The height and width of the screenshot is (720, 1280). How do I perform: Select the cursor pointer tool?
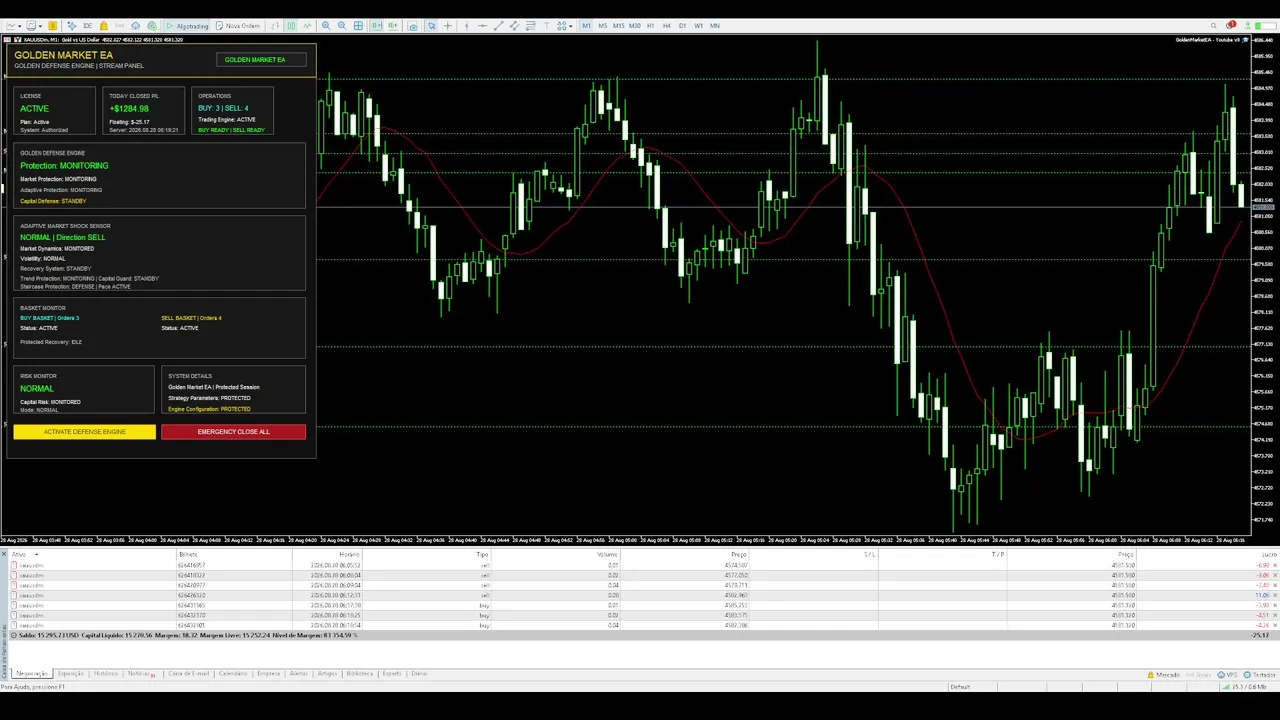click(x=432, y=26)
